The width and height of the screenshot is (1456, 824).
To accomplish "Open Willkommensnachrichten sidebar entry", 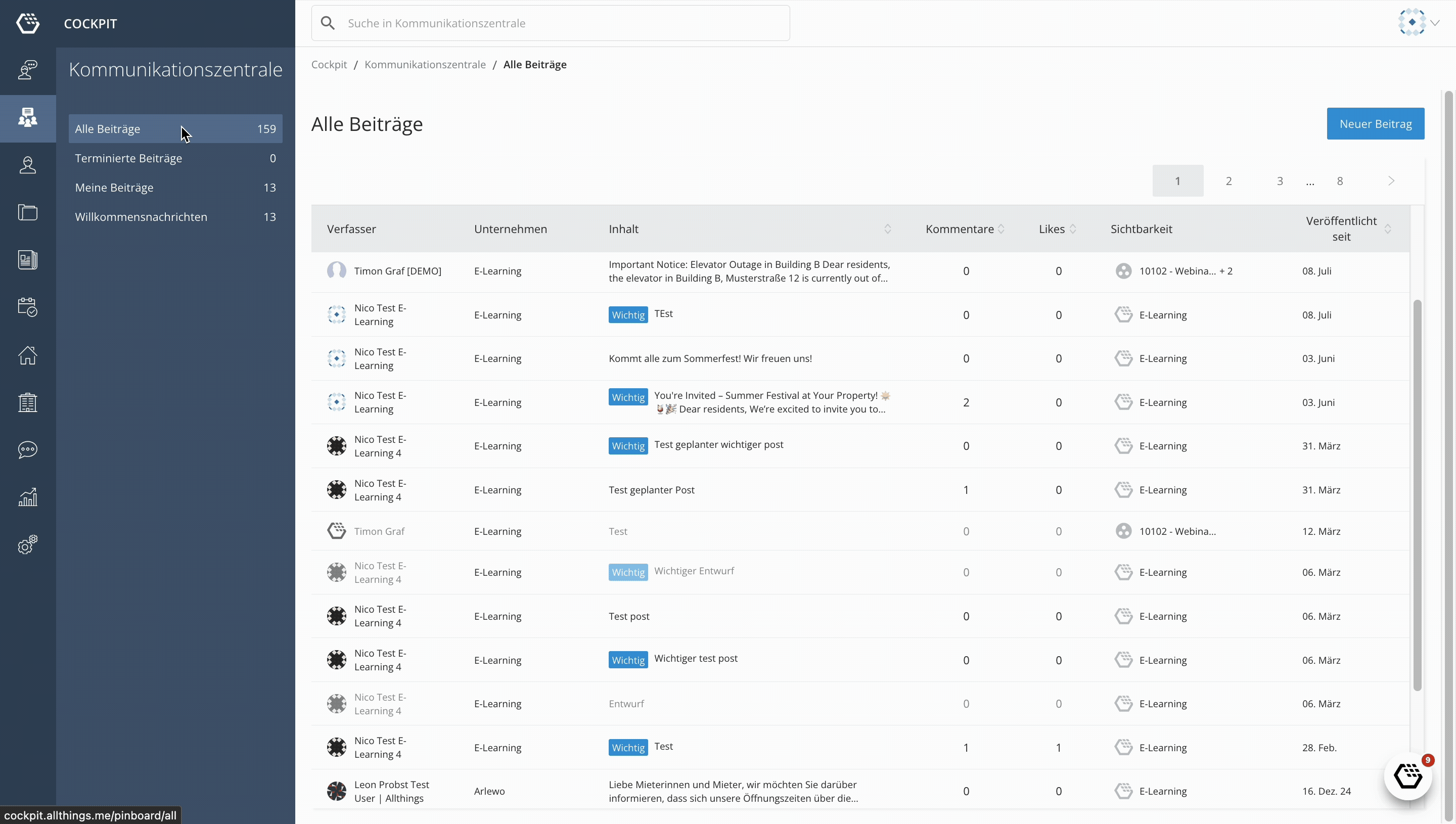I will pos(141,217).
